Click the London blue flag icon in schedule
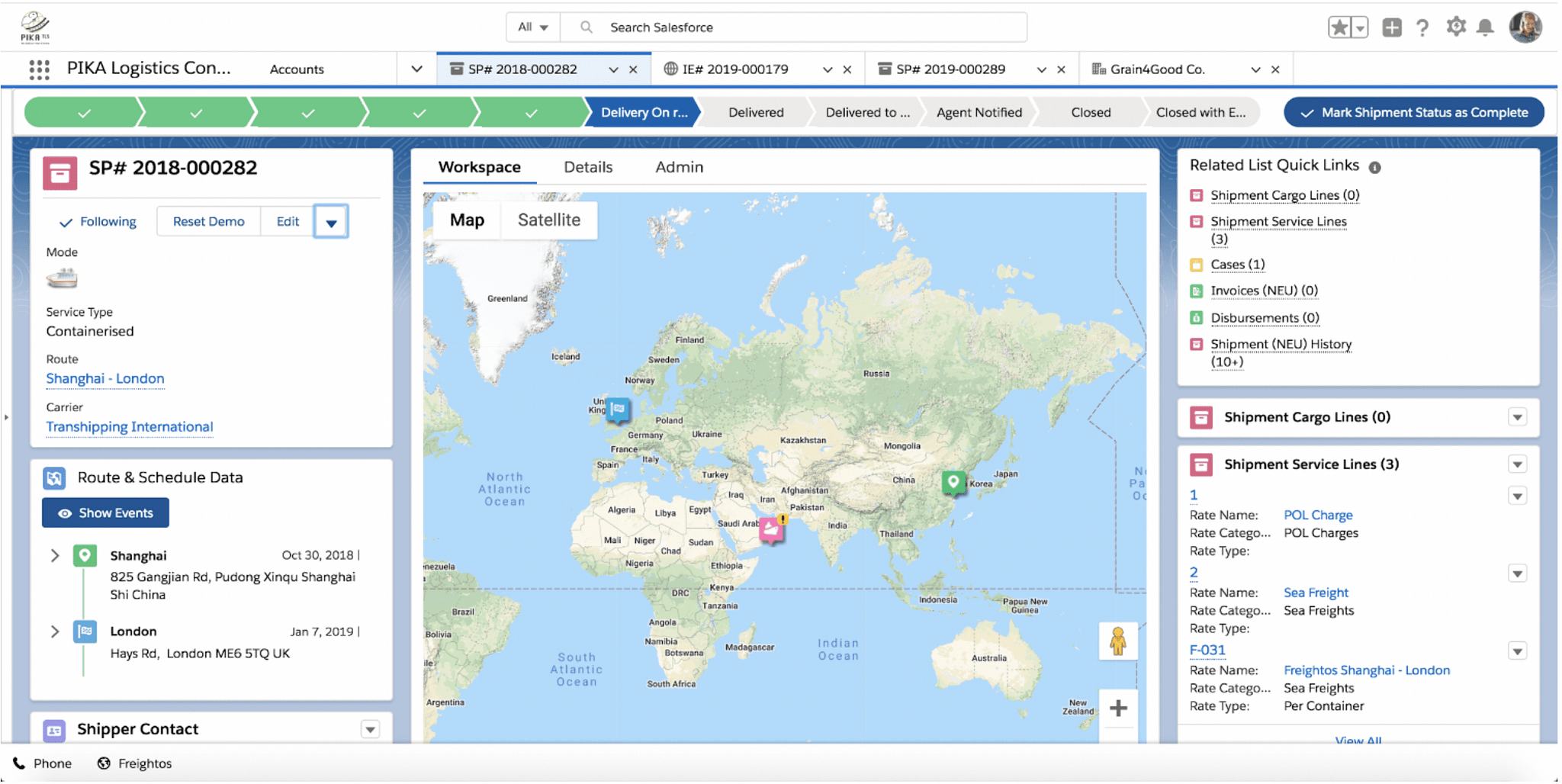Screen dimensions: 1562x784 (x=85, y=631)
